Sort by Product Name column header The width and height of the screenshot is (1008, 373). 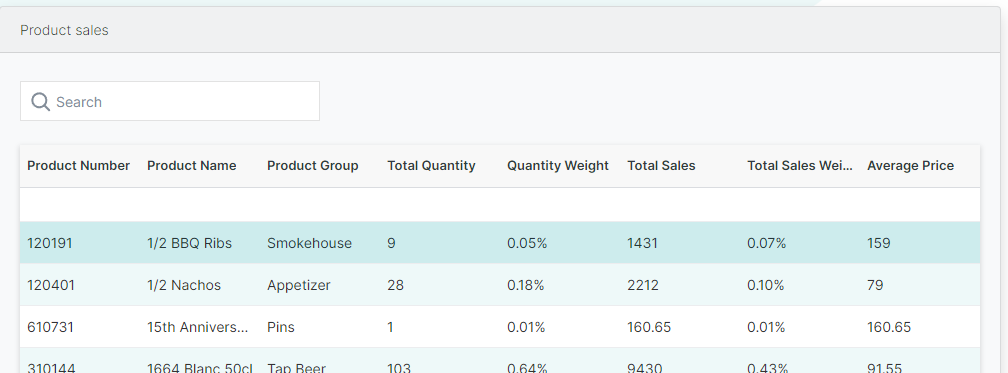click(192, 166)
